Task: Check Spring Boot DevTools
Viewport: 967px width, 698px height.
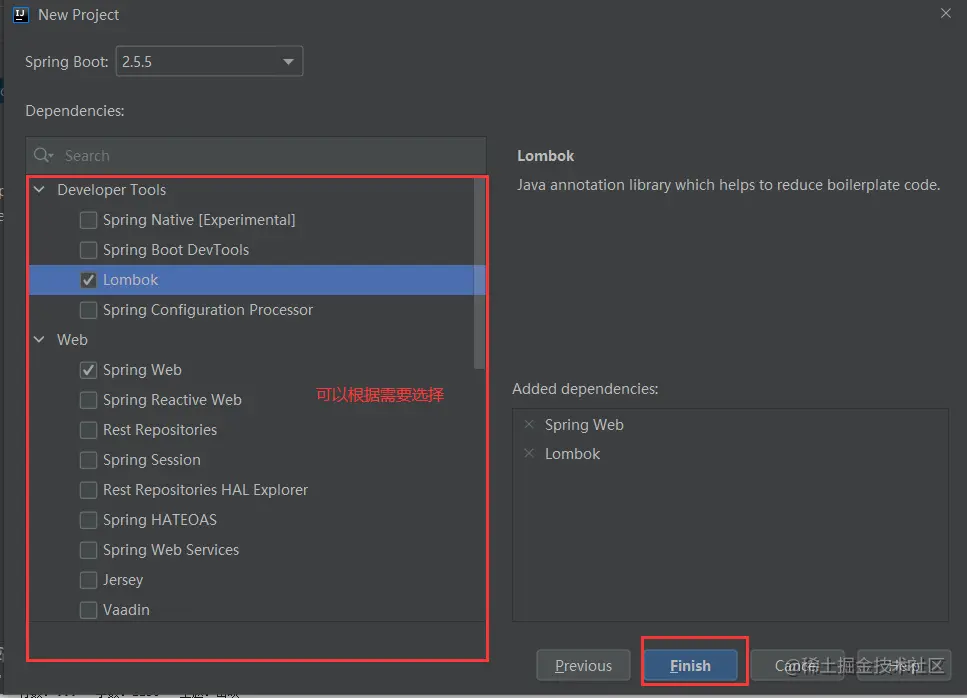Action: tap(88, 250)
